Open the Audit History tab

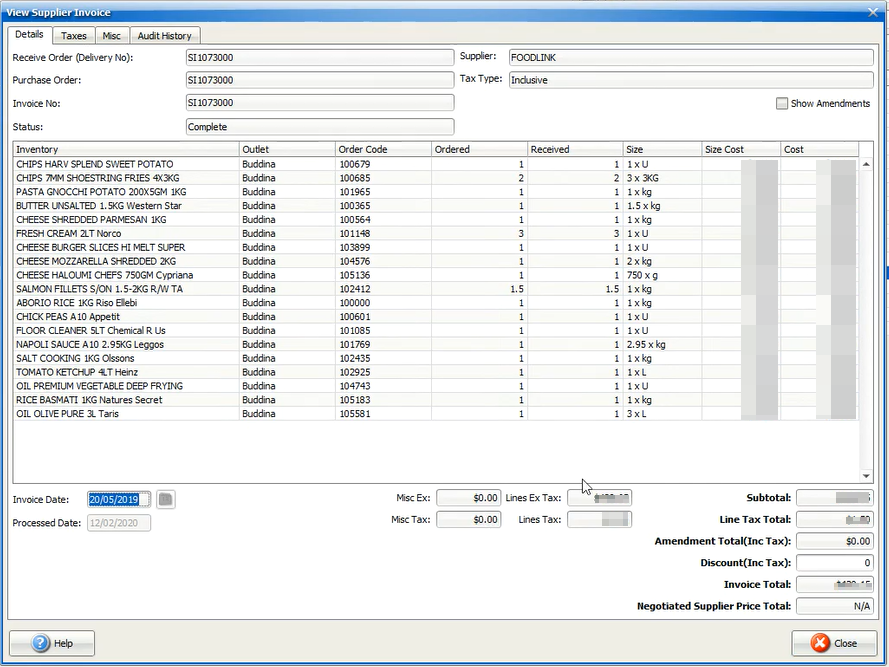tap(164, 36)
